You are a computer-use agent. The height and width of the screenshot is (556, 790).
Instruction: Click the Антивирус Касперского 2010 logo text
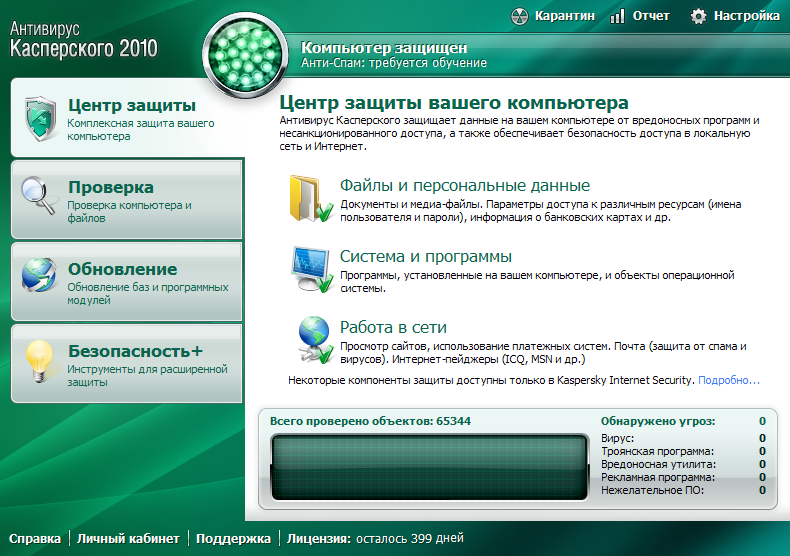[x=84, y=39]
